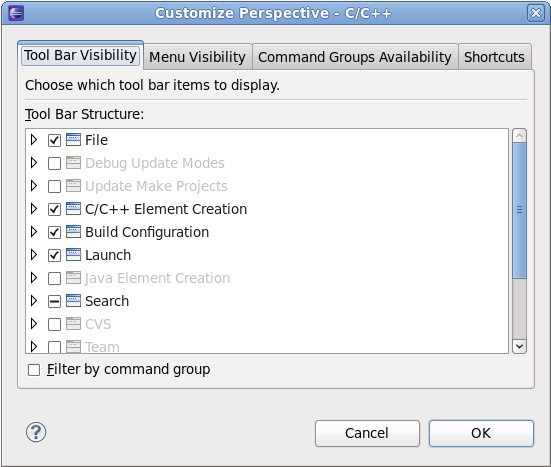
Task: Expand the Update Make Projects node
Action: tap(34, 186)
